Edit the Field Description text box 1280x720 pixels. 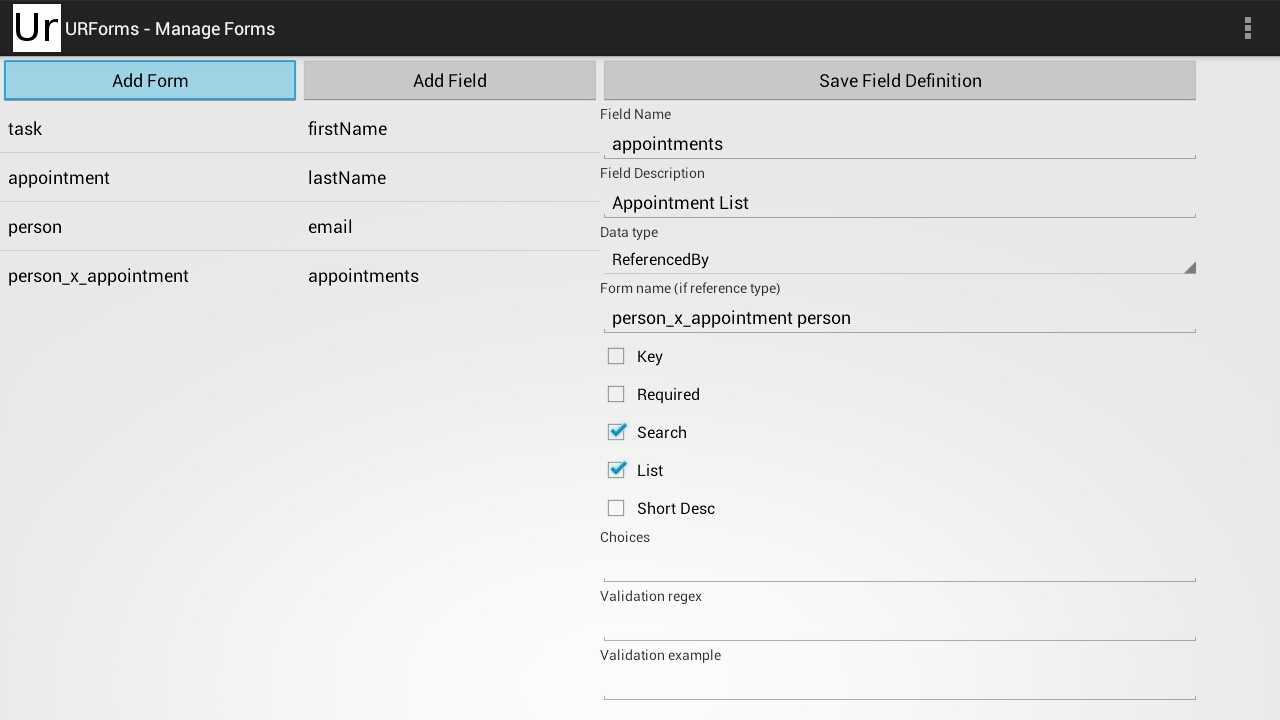click(900, 203)
